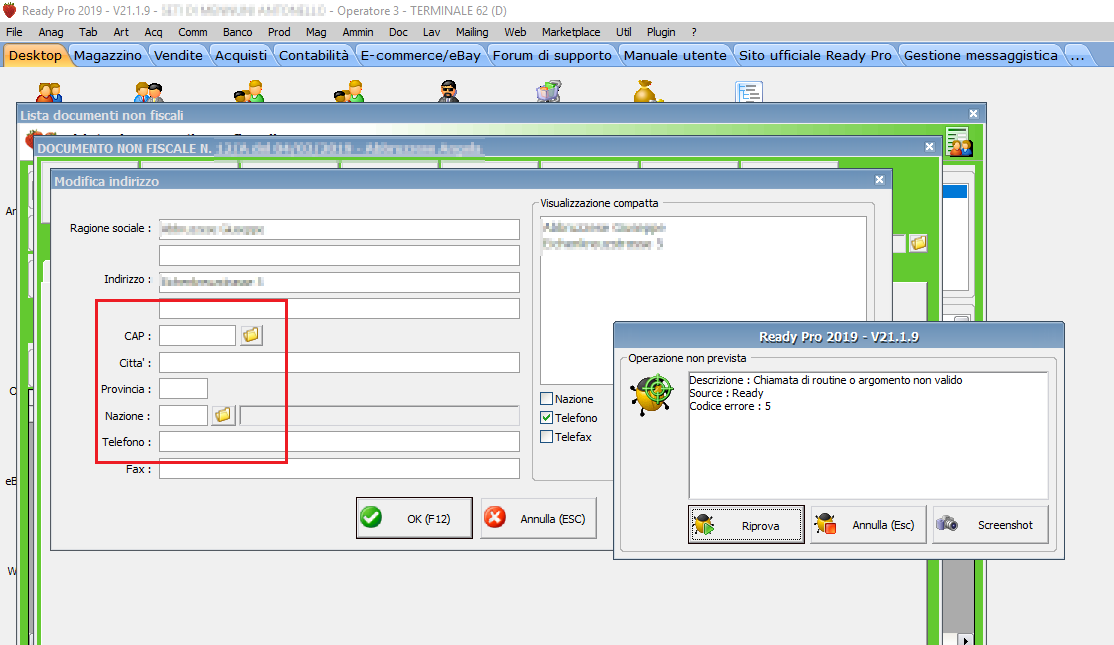
Task: Open the money bag desktop icon
Action: (x=647, y=91)
